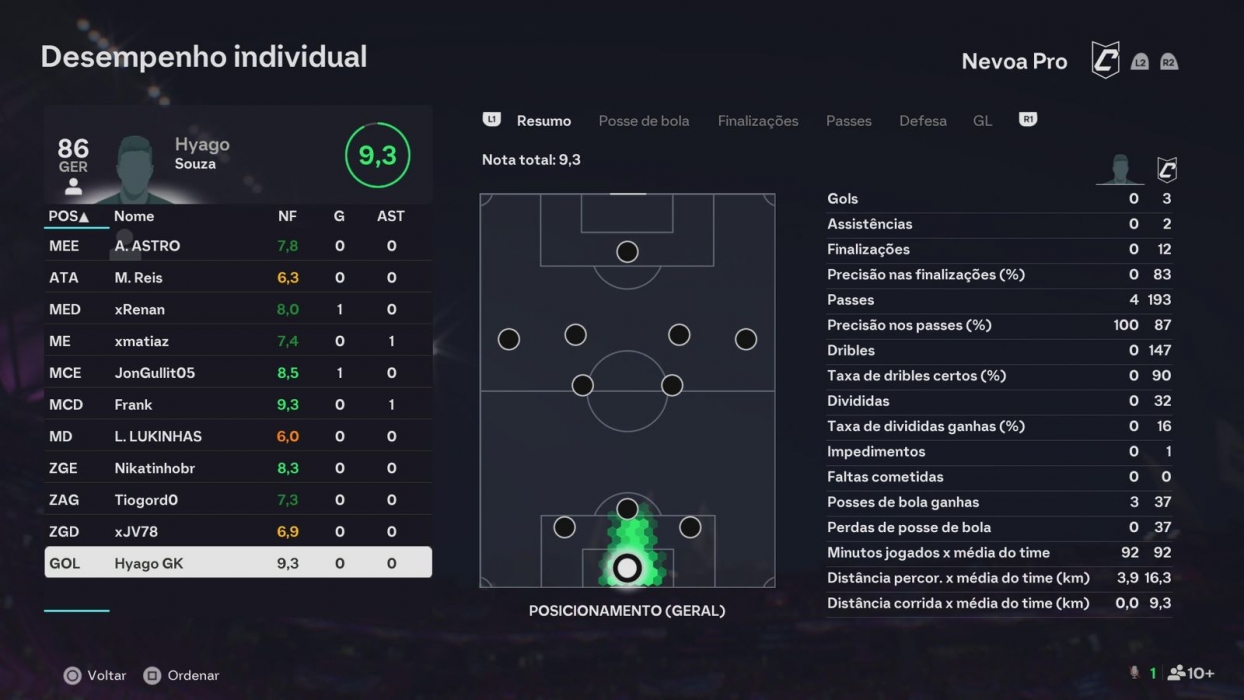Open the Finalizações tab

[758, 120]
